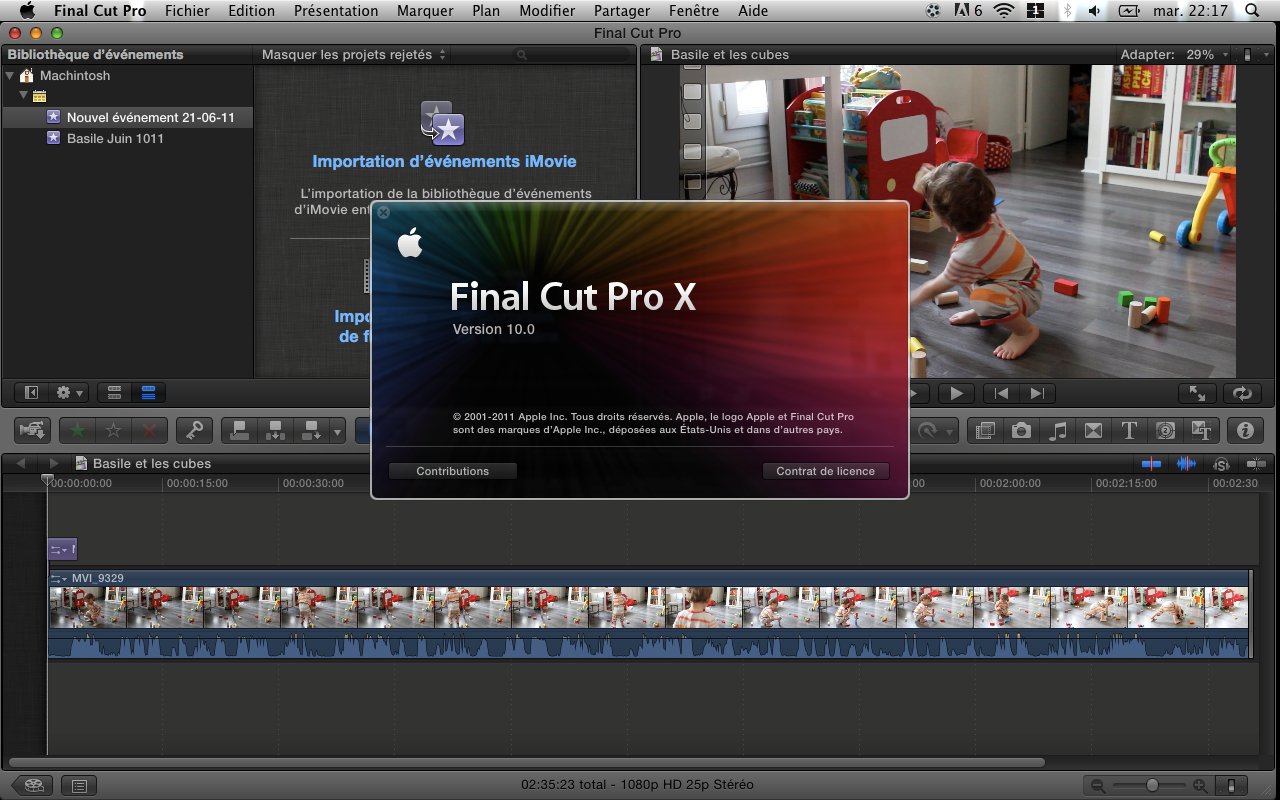Image resolution: width=1280 pixels, height=800 pixels.
Task: Append clip to storyline button
Action: (x=311, y=430)
